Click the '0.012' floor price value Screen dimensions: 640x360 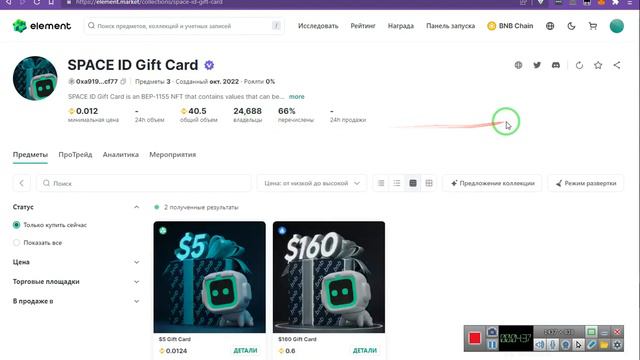pyautogui.click(x=87, y=111)
